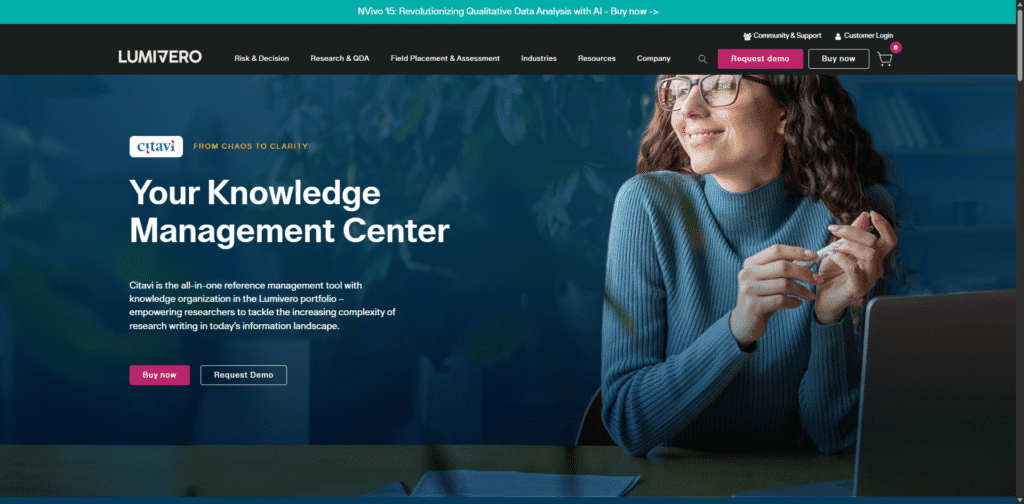This screenshot has height=504, width=1024.
Task: Expand the Research & QDA menu
Action: tap(340, 58)
